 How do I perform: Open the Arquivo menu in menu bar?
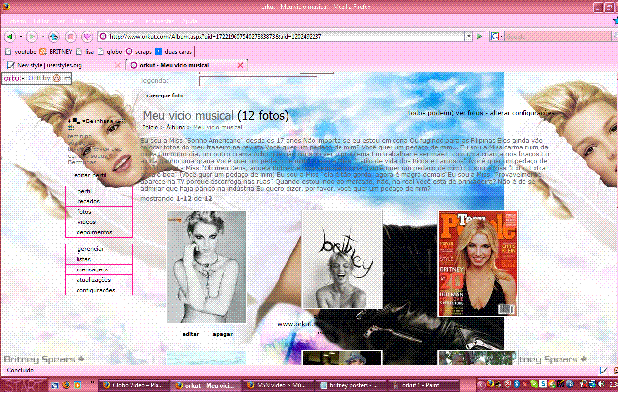[17, 20]
